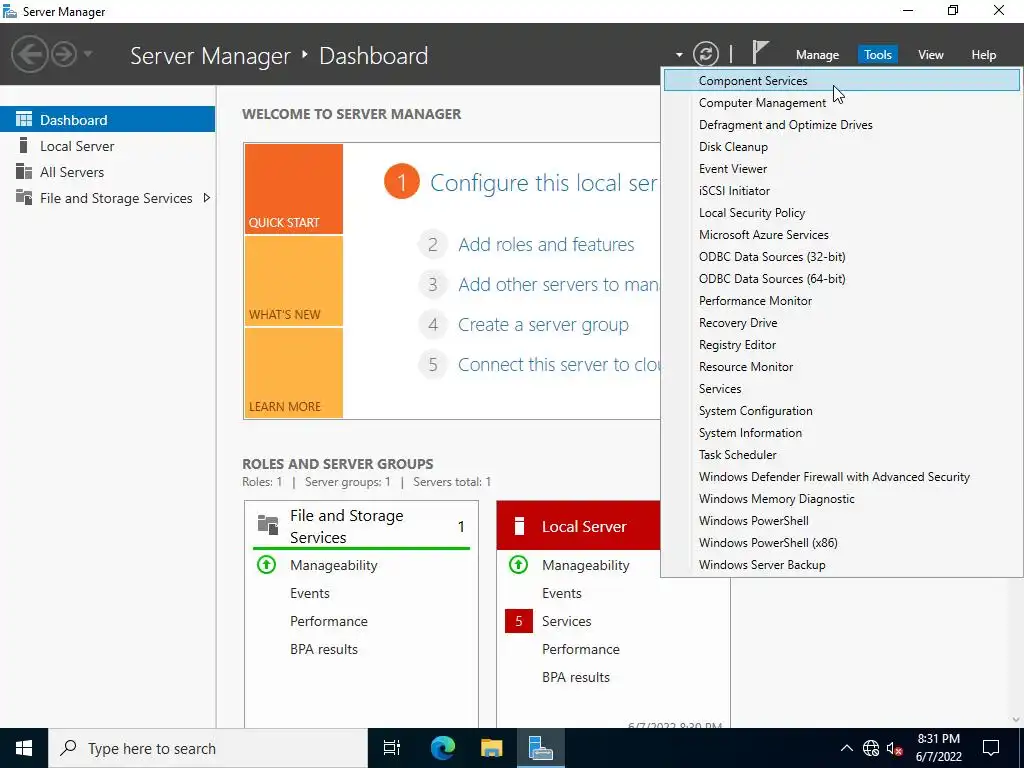
Task: Launch Performance Monitor
Action: click(841, 301)
